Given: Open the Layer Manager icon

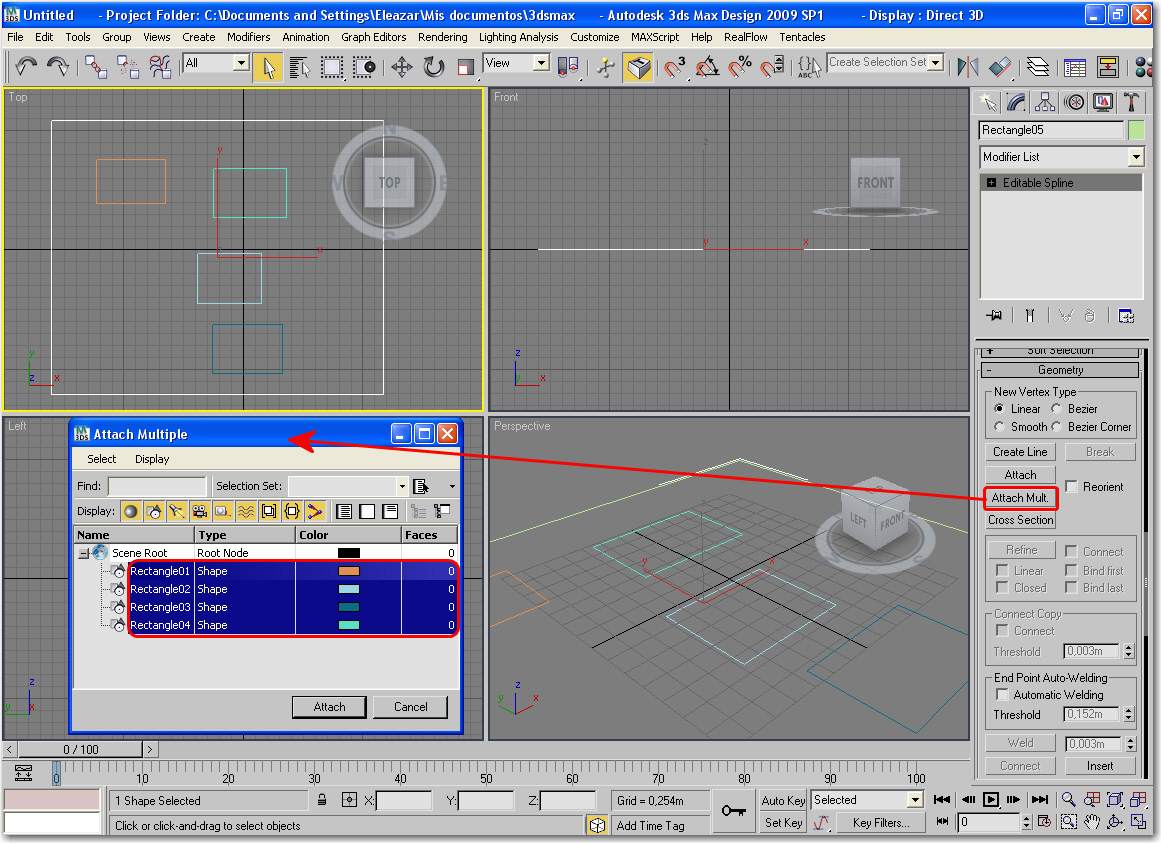Looking at the screenshot, I should pos(1038,67).
